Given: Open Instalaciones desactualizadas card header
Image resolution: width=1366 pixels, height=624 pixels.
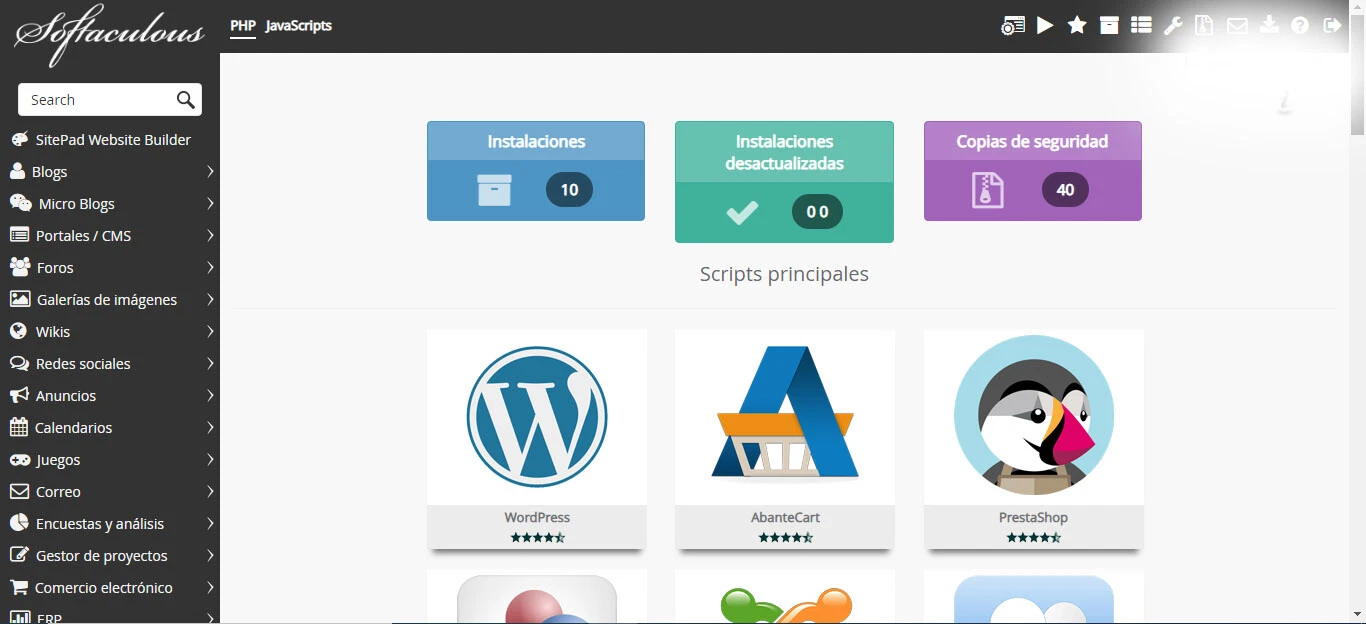Looking at the screenshot, I should pyautogui.click(x=785, y=152).
